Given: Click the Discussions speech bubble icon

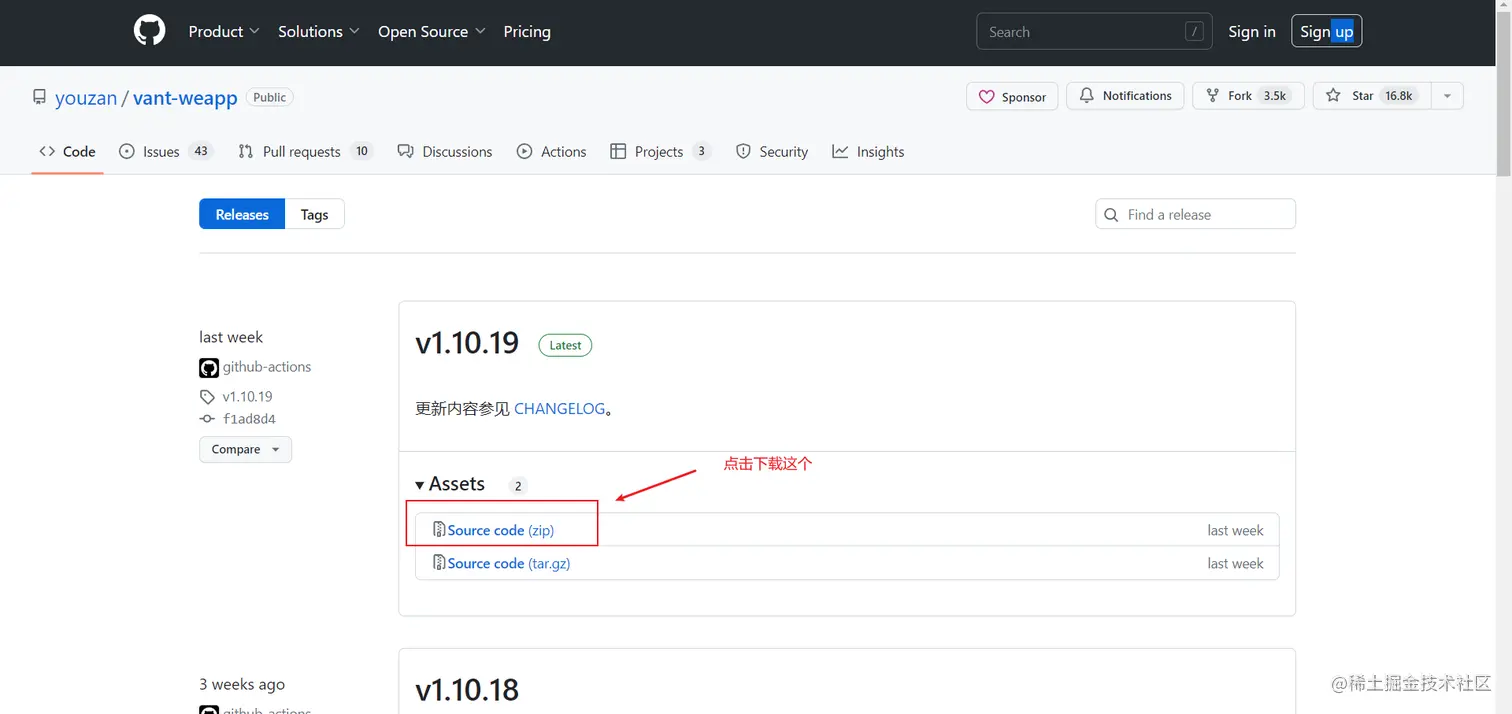Looking at the screenshot, I should 405,151.
